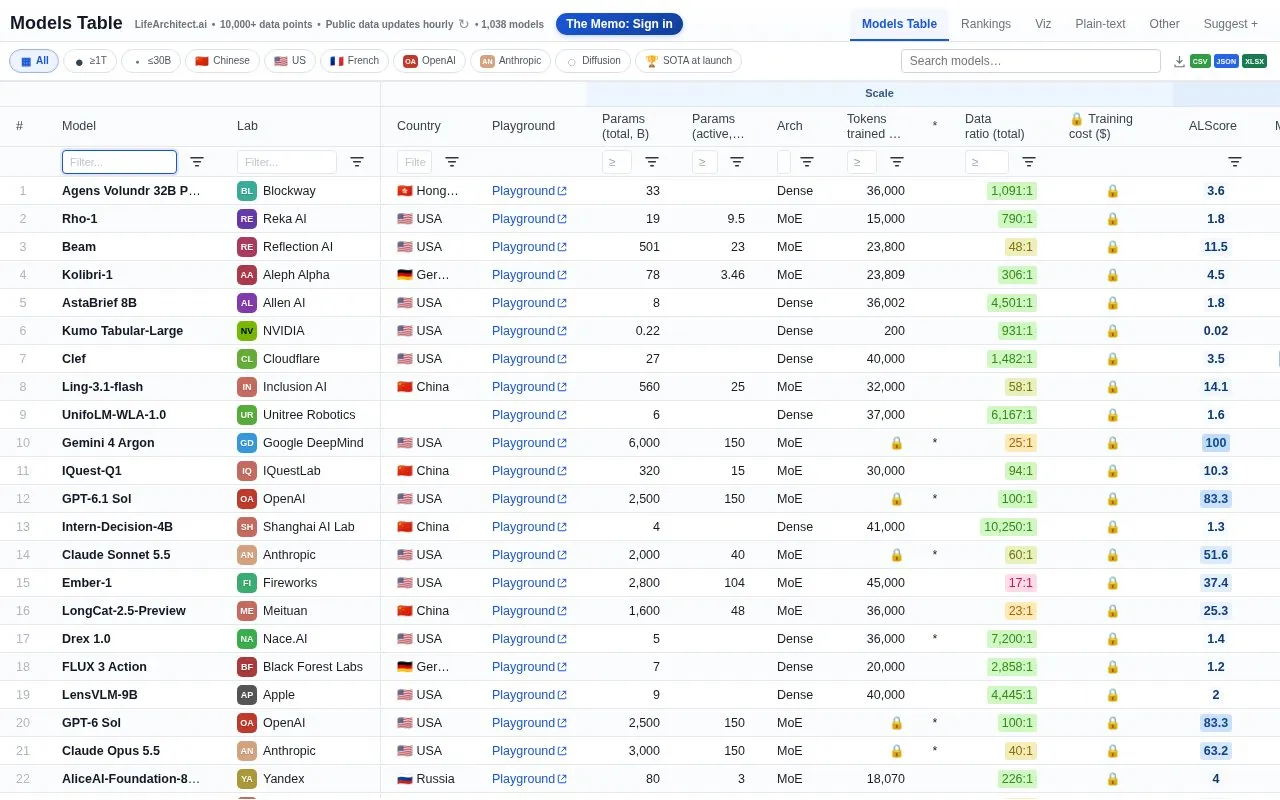1280x800 pixels.
Task: Click the download icon near export badges
Action: pyautogui.click(x=1179, y=61)
